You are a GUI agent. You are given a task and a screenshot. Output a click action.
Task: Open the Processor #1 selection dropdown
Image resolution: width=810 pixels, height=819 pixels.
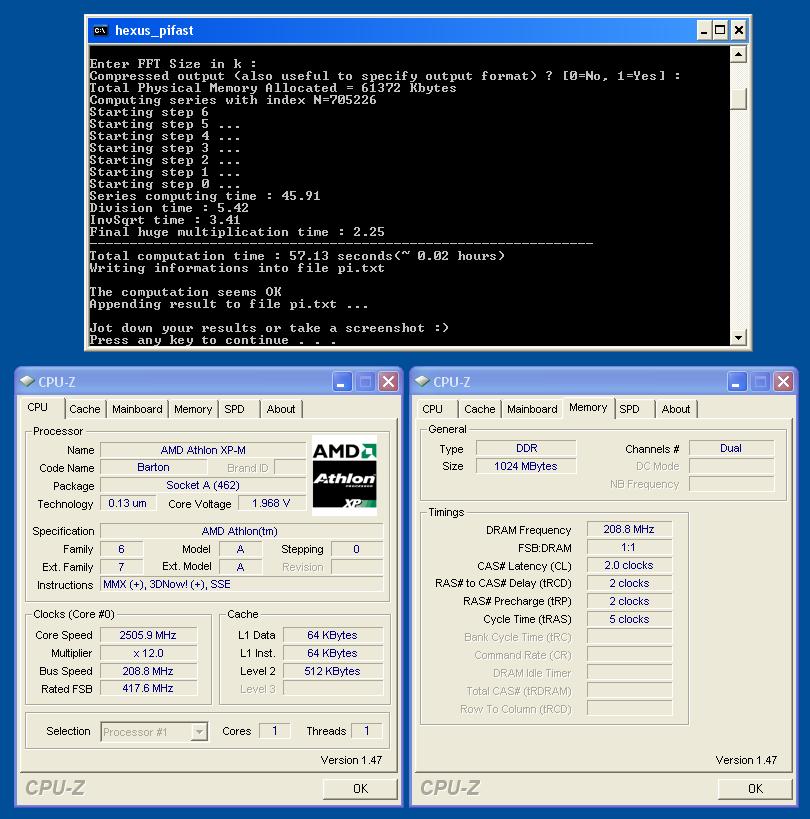(x=199, y=732)
